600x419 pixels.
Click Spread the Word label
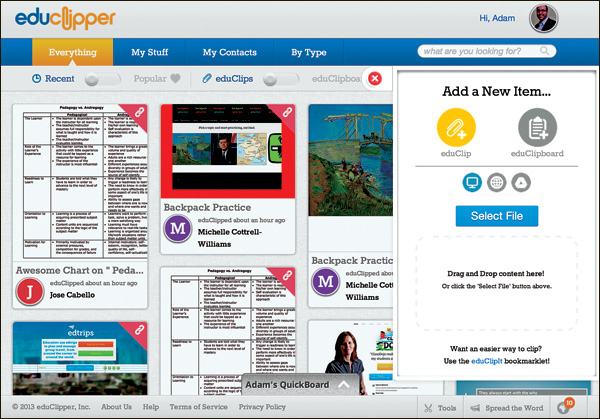[514, 408]
